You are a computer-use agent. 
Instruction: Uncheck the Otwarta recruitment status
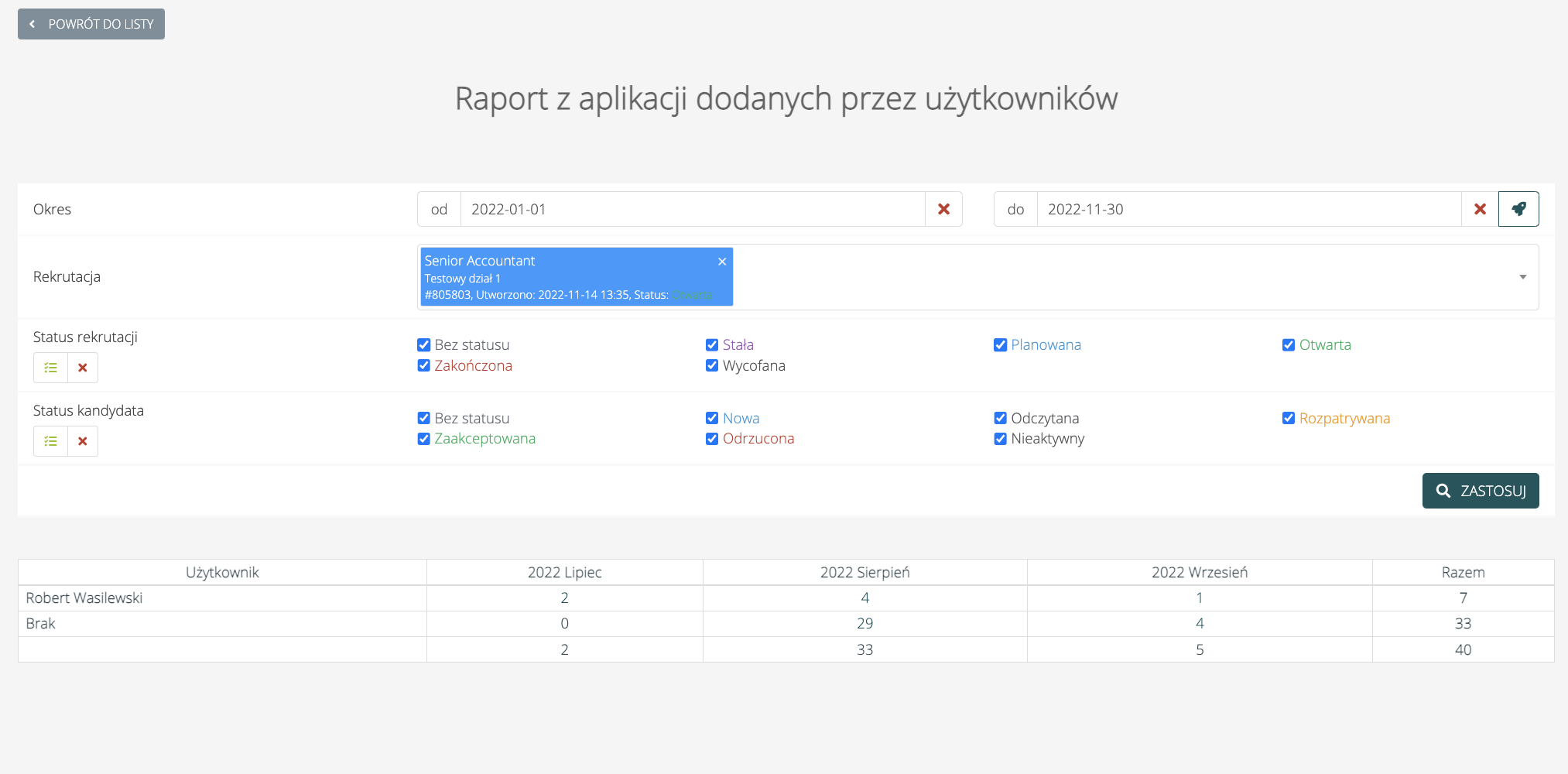coord(1289,345)
